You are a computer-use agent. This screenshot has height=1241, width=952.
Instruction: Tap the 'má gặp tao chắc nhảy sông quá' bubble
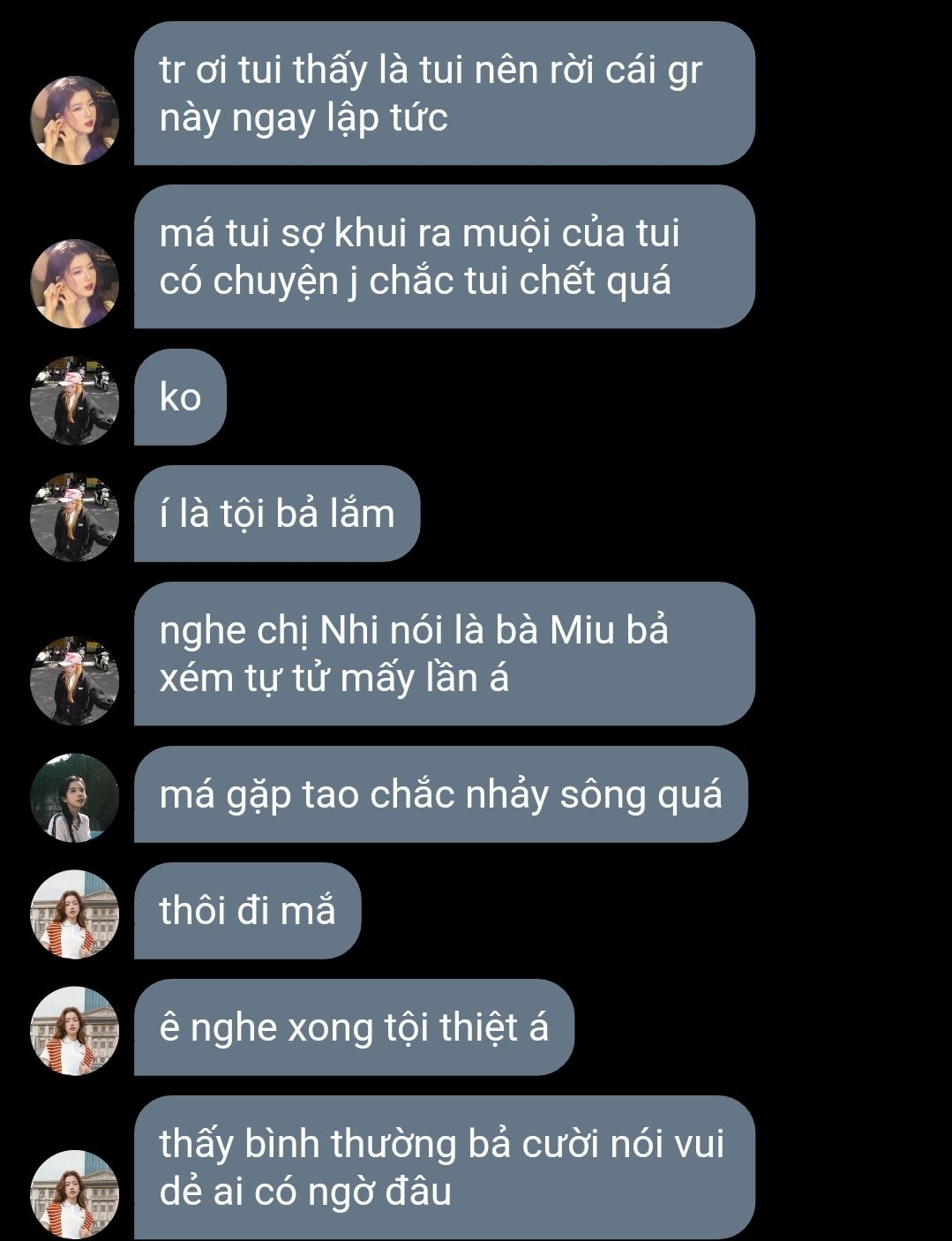441,794
